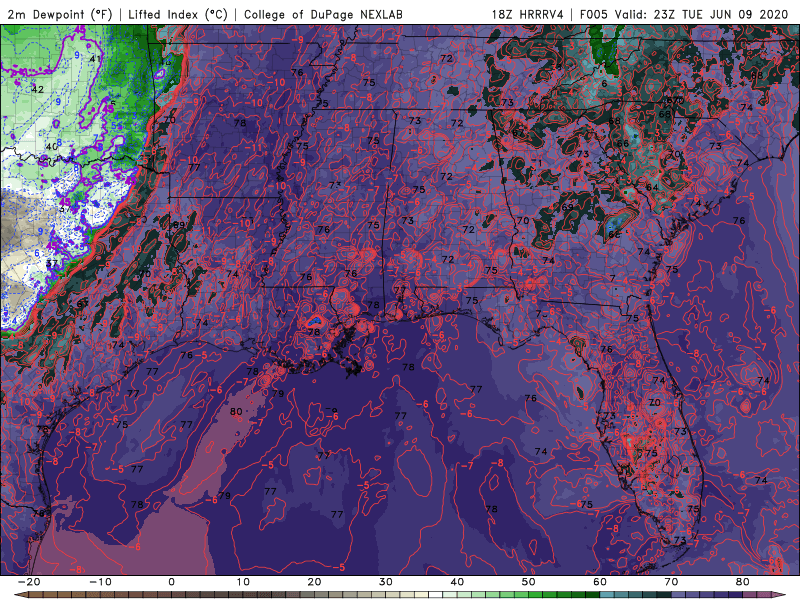The width and height of the screenshot is (800, 600).
Task: Click the '80' dewpoint value in the Gulf
Action: [x=236, y=411]
